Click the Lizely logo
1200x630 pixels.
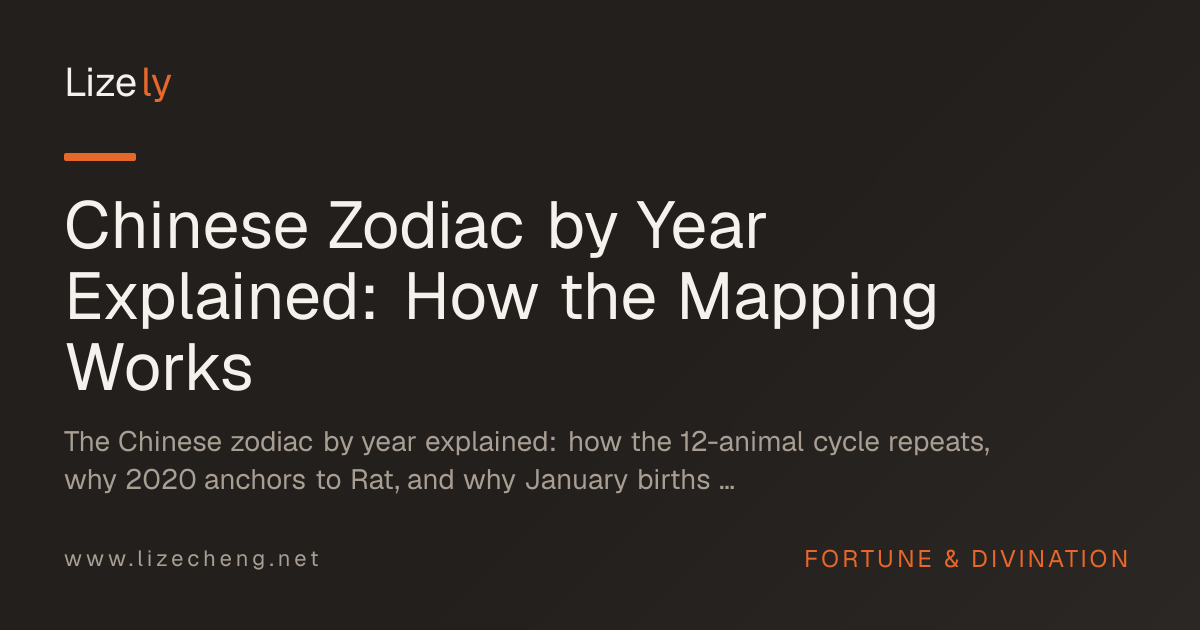click(118, 84)
